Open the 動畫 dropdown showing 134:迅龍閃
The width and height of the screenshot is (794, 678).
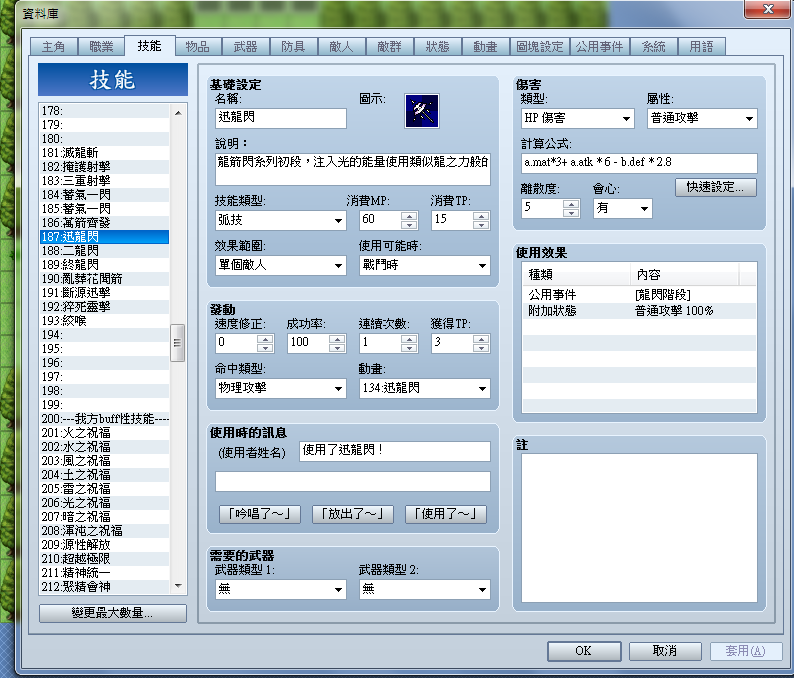pyautogui.click(x=424, y=388)
